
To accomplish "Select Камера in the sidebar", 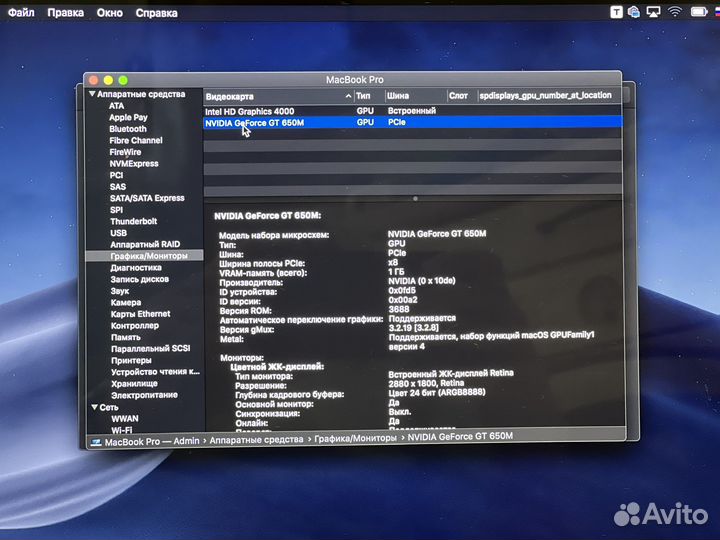I will (x=126, y=302).
